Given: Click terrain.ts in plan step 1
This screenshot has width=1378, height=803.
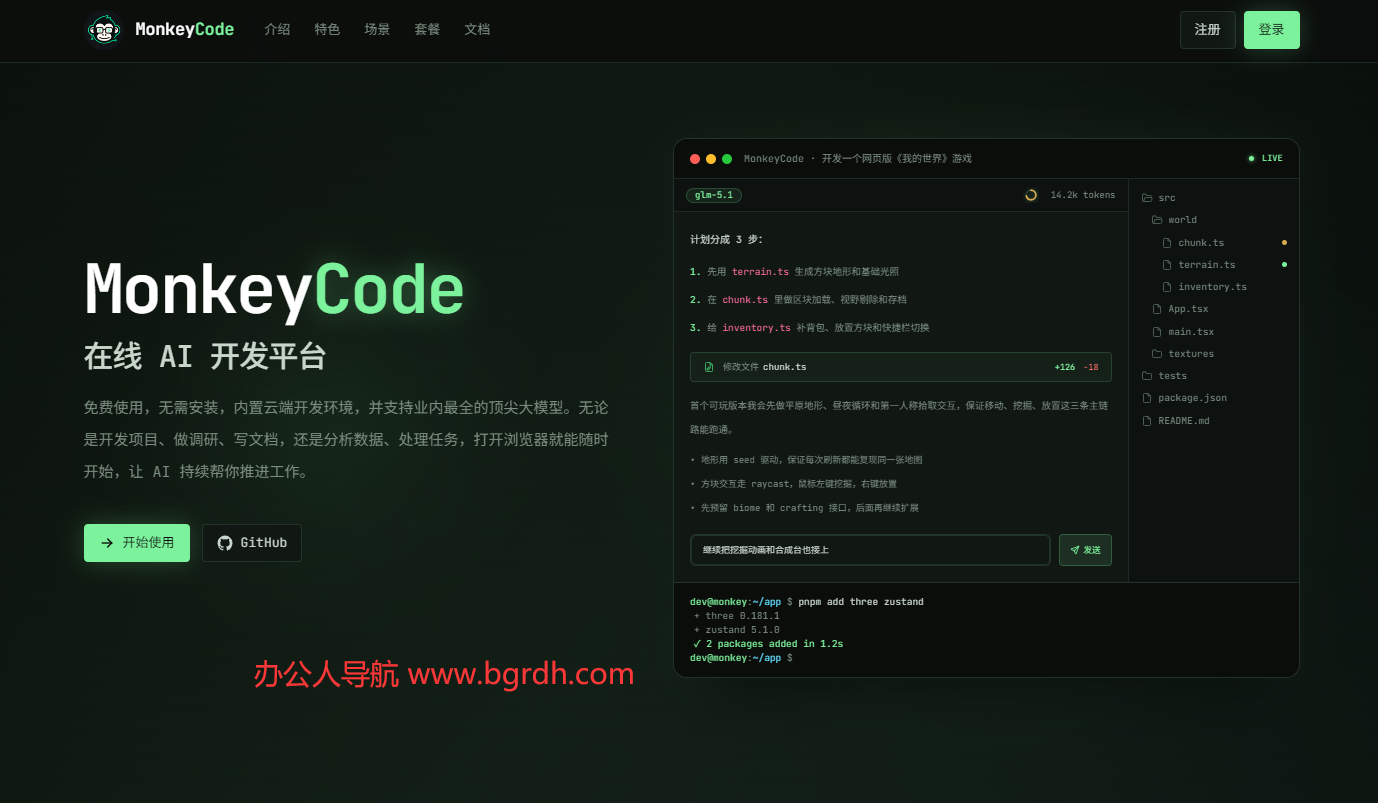Looking at the screenshot, I should tap(760, 272).
